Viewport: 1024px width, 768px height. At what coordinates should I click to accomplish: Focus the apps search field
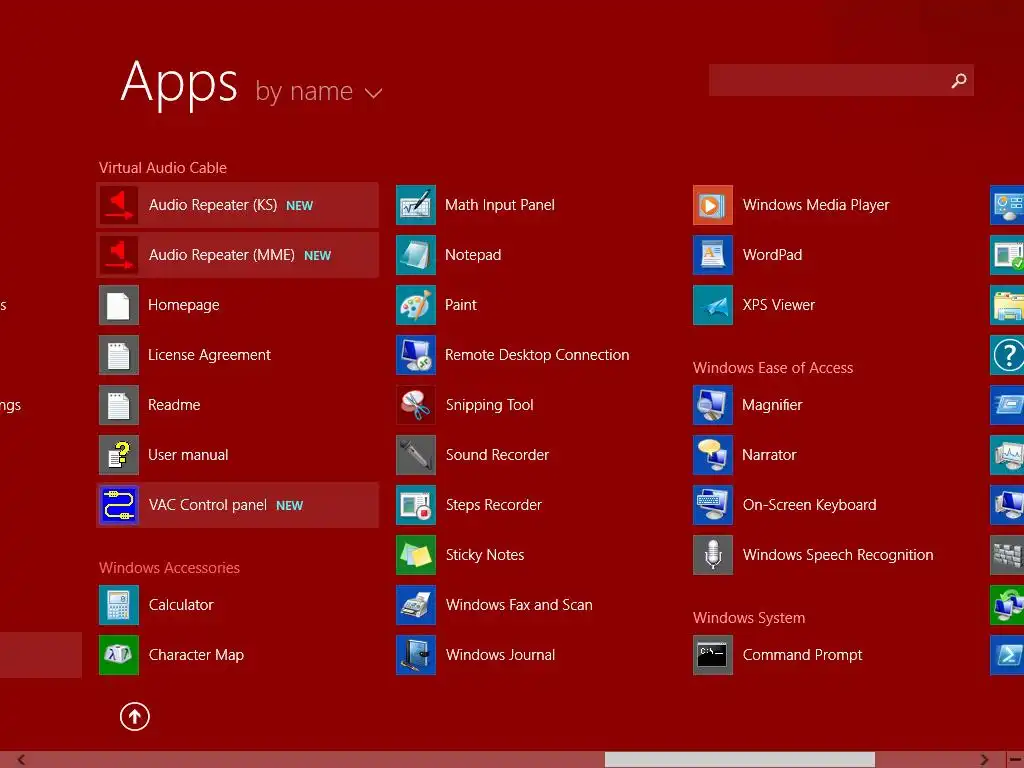[x=841, y=80]
